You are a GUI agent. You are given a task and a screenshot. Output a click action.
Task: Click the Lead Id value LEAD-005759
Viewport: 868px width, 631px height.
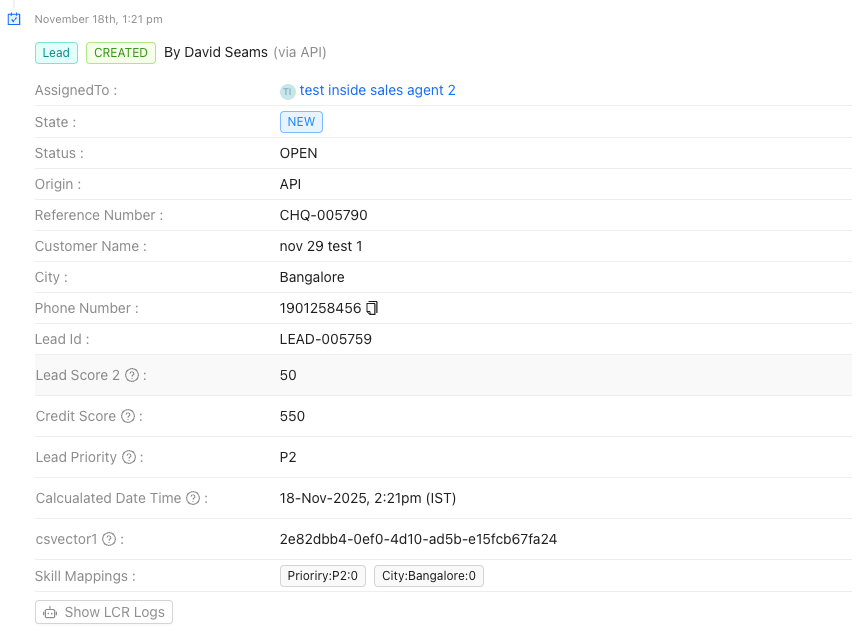(x=325, y=339)
